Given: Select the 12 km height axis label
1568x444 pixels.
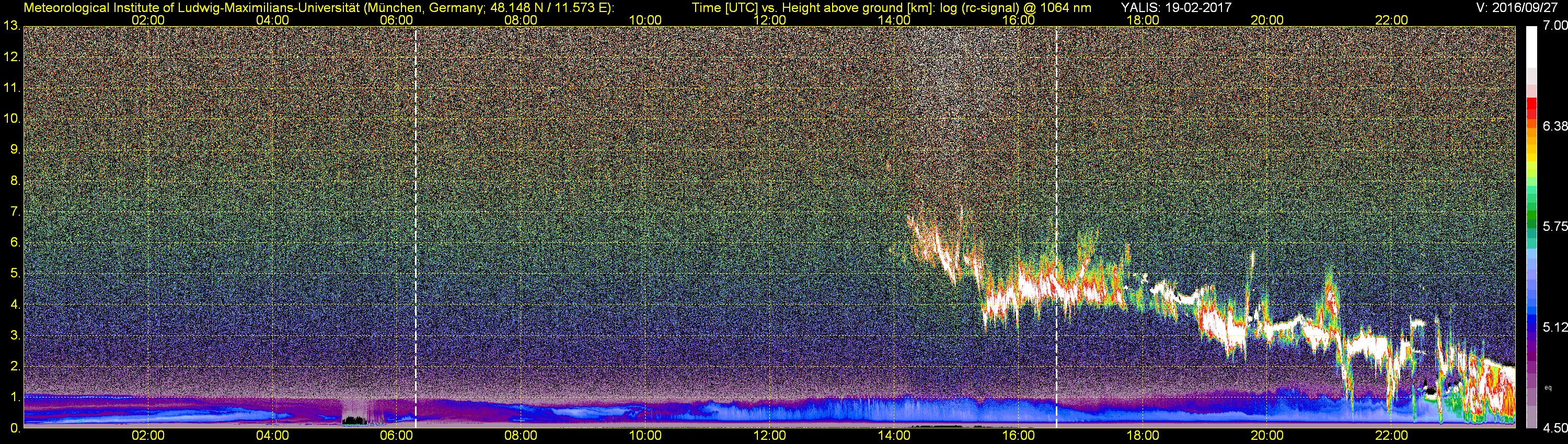Looking at the screenshot, I should [x=11, y=57].
